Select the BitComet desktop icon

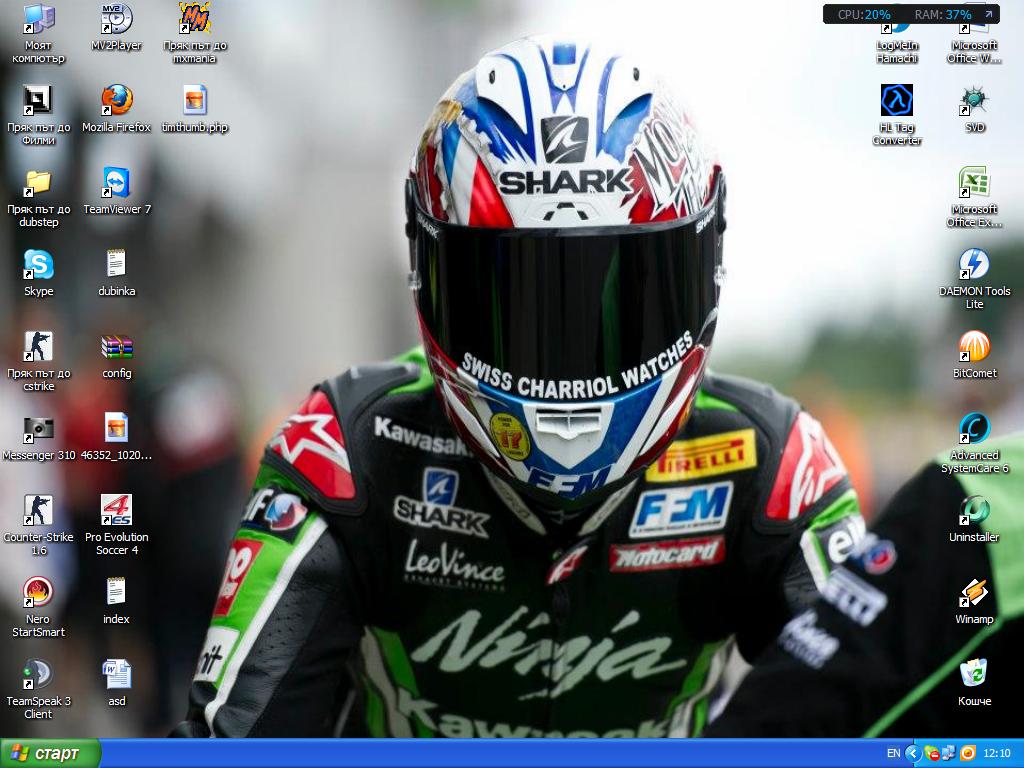974,347
